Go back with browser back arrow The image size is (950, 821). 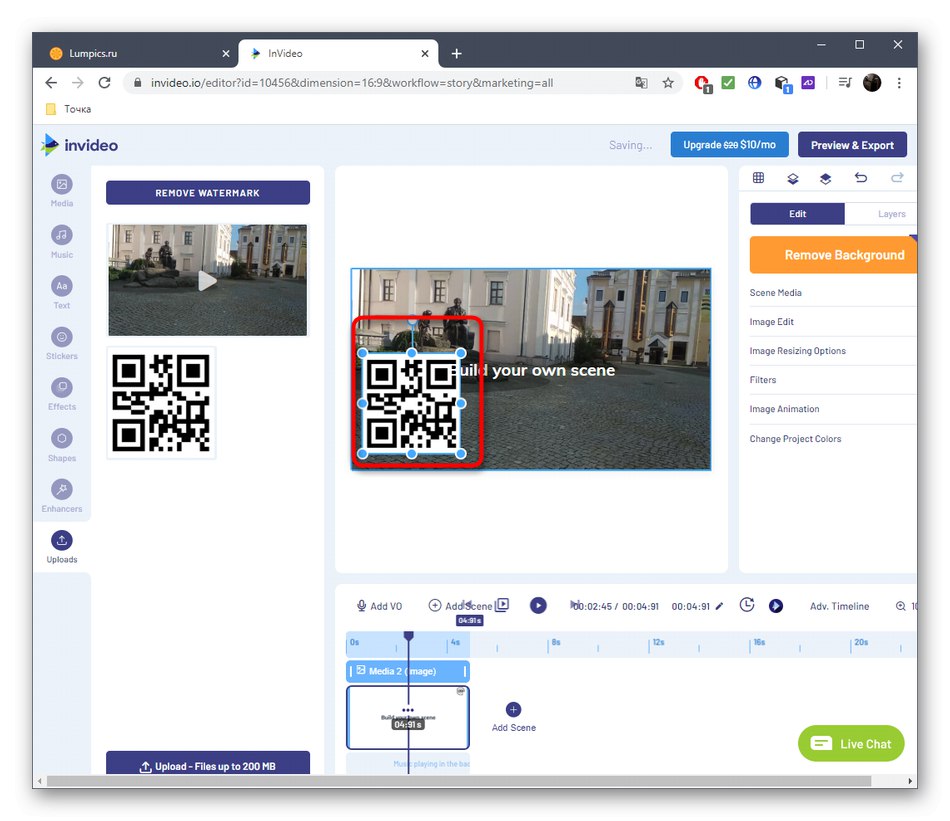tap(51, 83)
